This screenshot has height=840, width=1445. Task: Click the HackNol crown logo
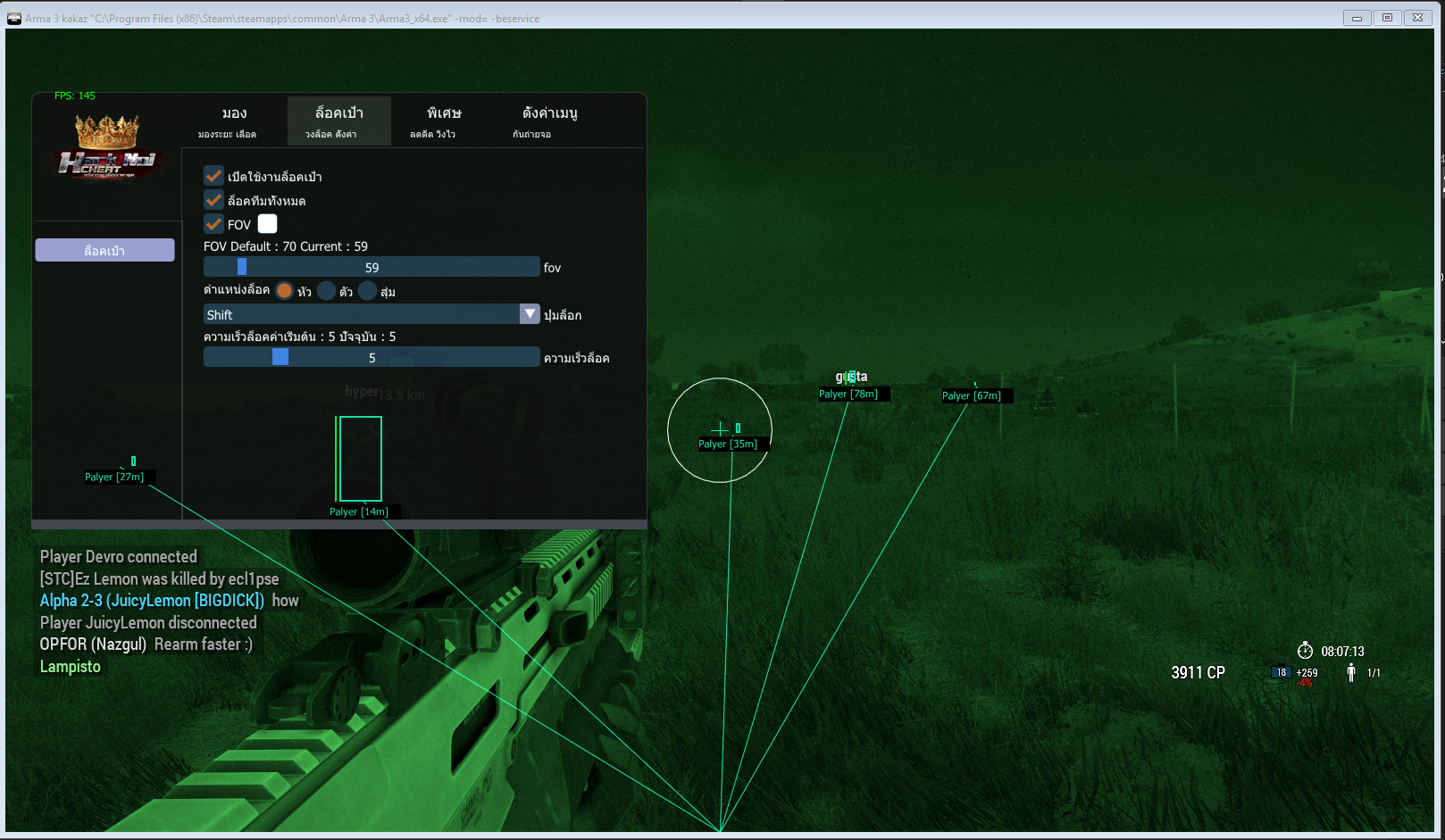tap(107, 147)
